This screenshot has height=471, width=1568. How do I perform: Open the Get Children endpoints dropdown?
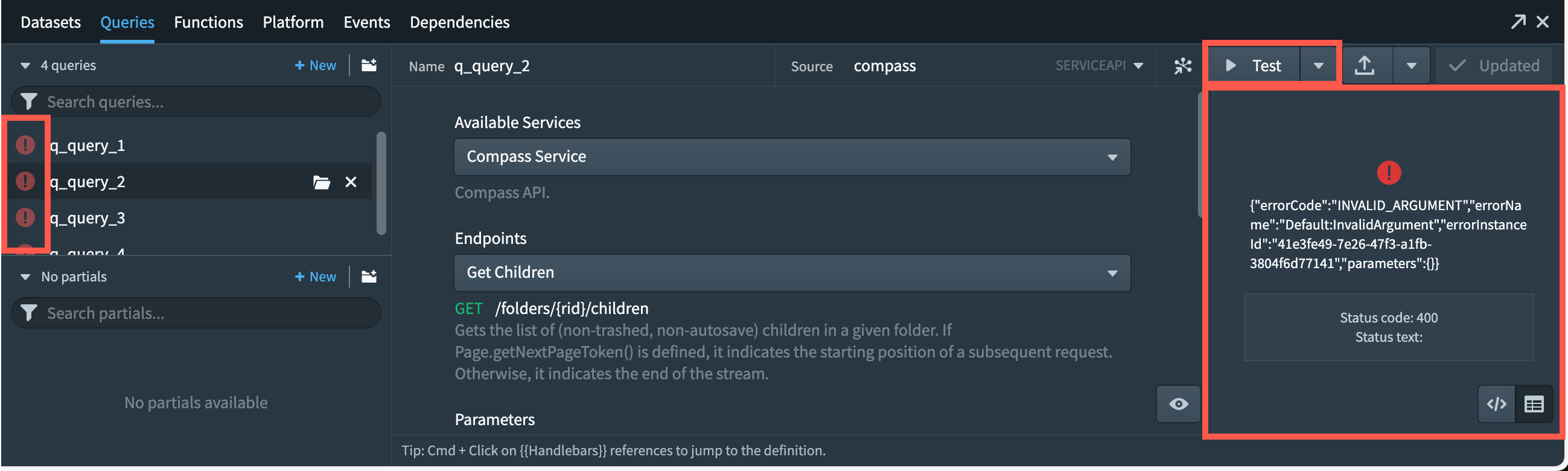click(x=792, y=273)
